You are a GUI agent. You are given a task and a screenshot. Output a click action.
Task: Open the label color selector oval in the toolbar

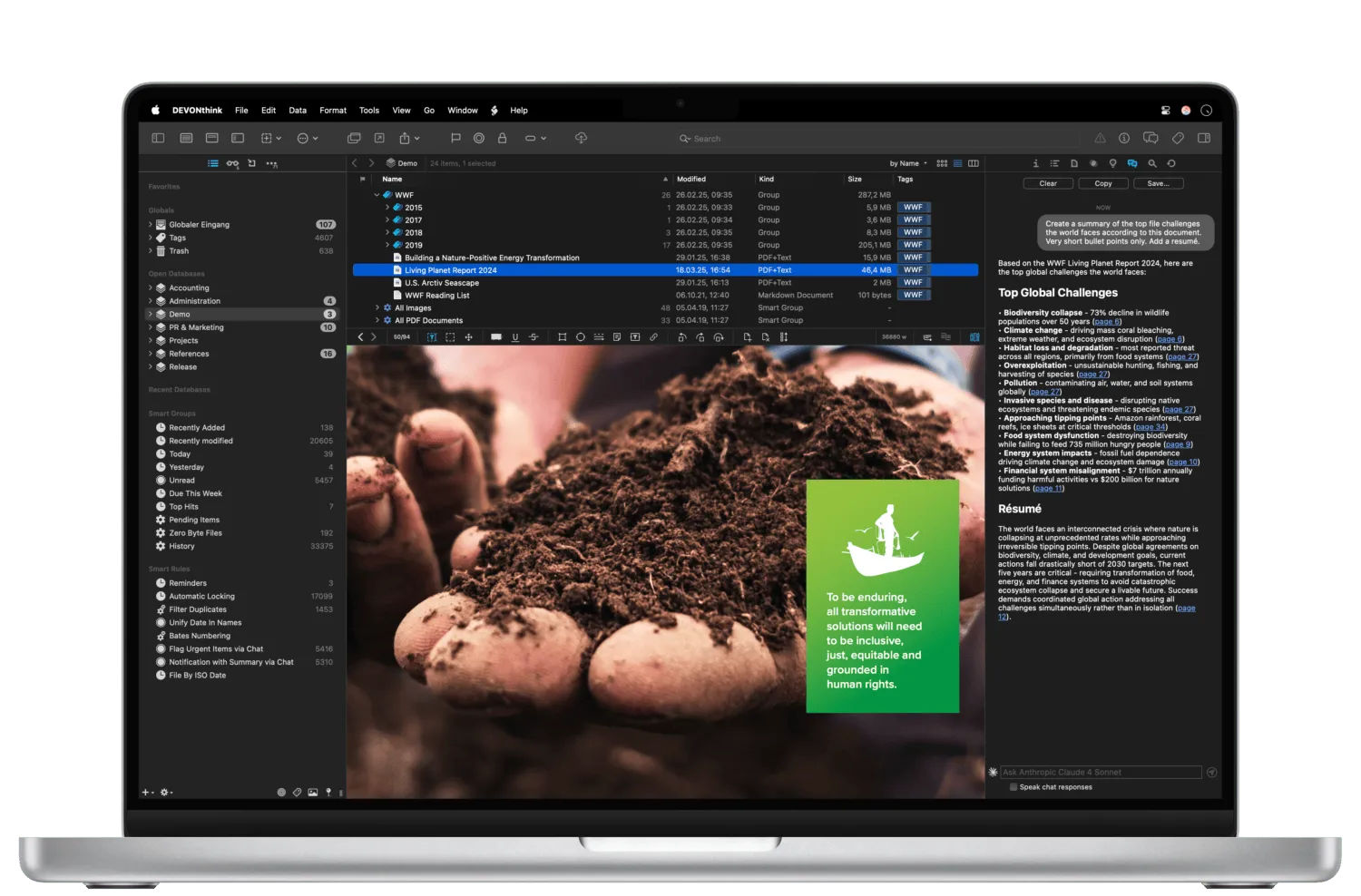pyautogui.click(x=531, y=138)
